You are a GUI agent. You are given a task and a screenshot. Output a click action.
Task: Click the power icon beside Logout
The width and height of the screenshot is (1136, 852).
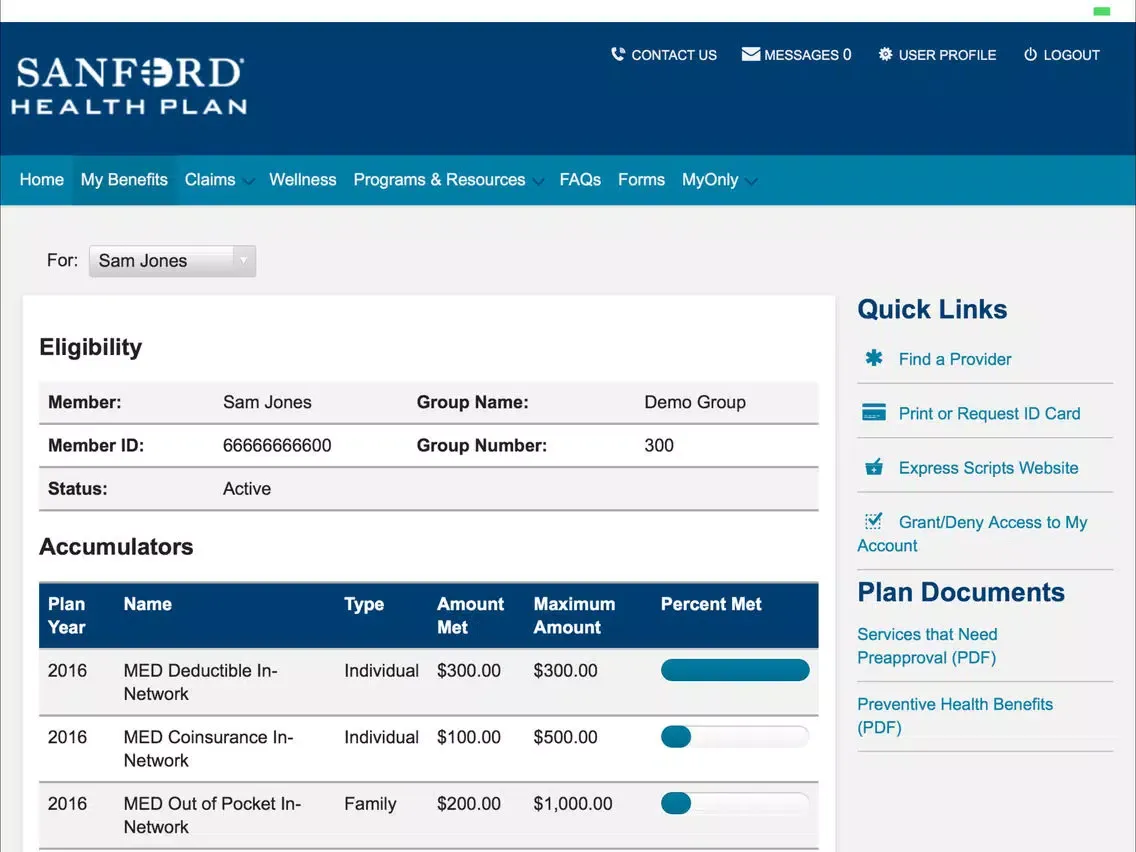click(x=1030, y=54)
